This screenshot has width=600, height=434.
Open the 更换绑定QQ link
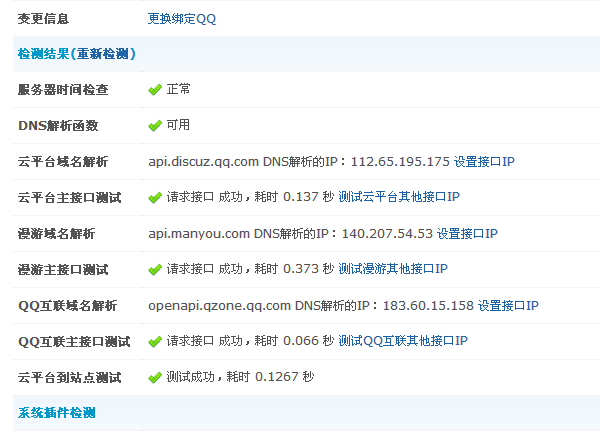point(182,18)
